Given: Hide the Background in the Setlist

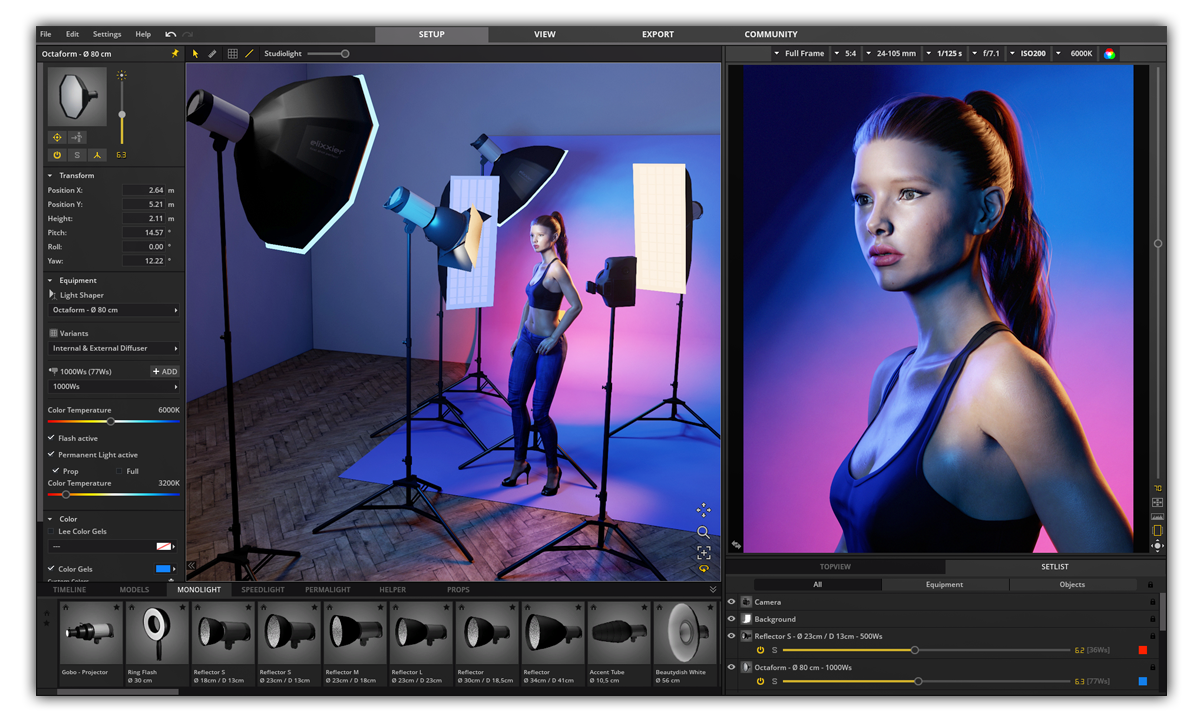Looking at the screenshot, I should [732, 619].
